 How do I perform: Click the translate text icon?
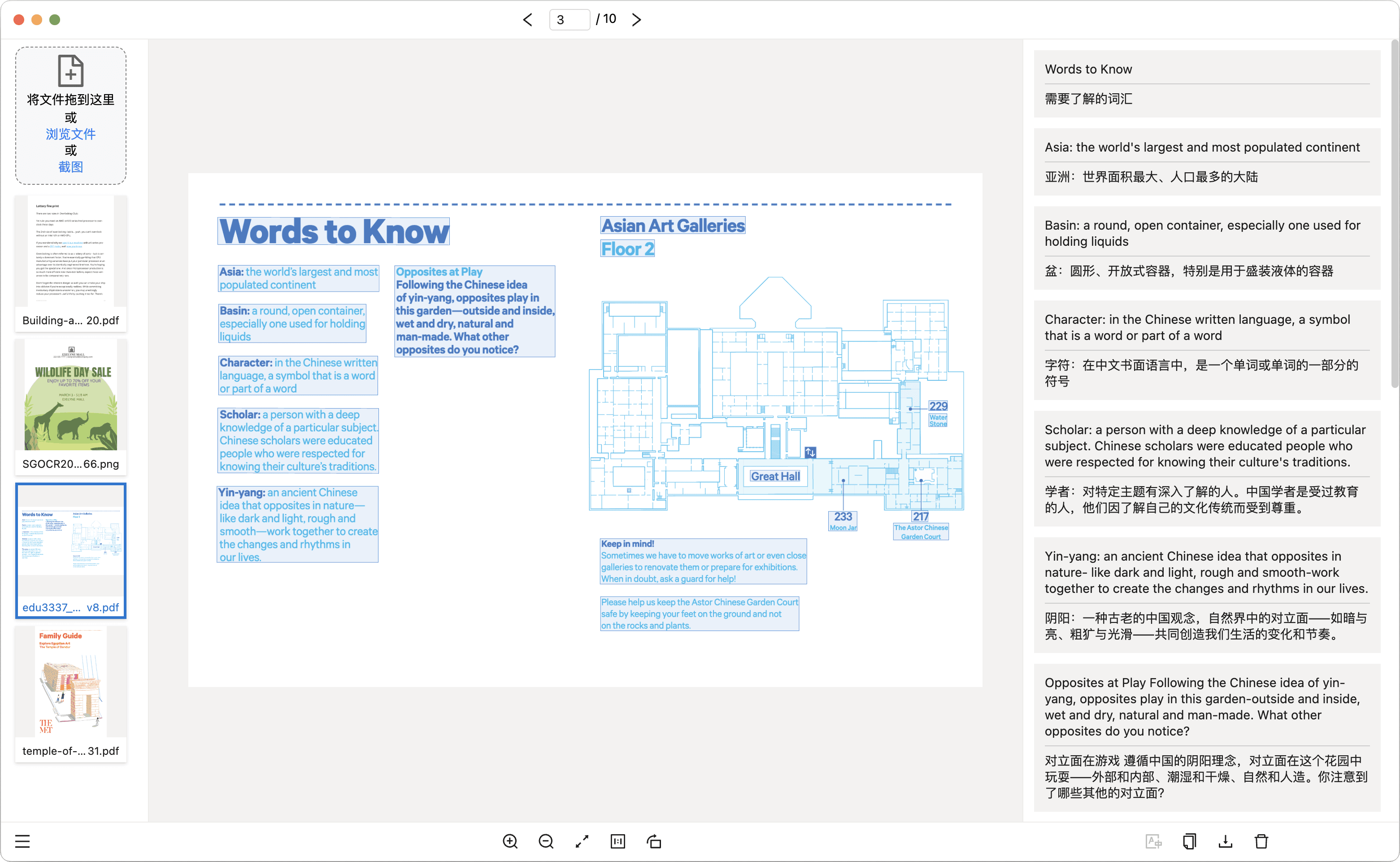[x=1153, y=841]
